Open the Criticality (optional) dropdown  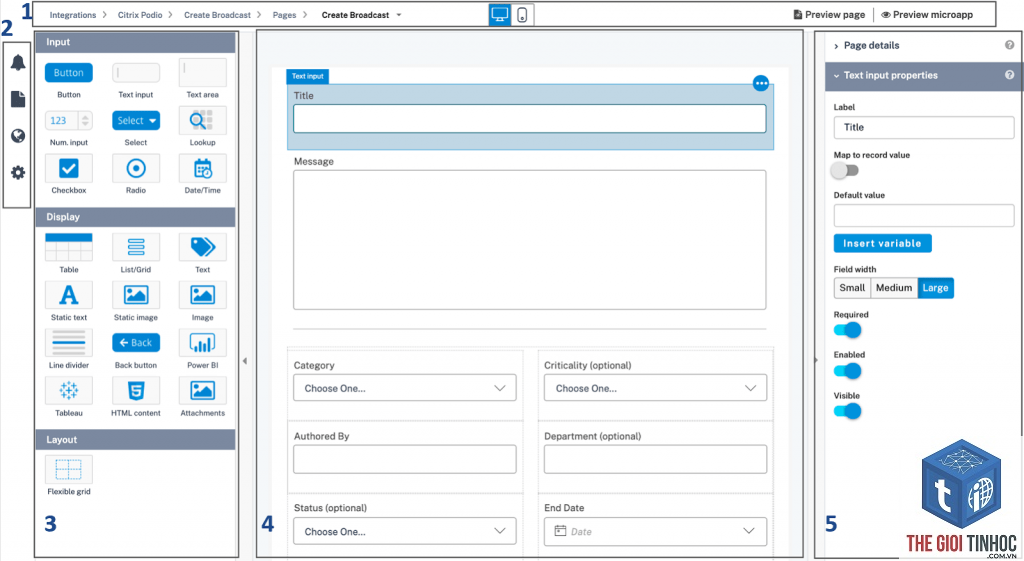pos(655,388)
